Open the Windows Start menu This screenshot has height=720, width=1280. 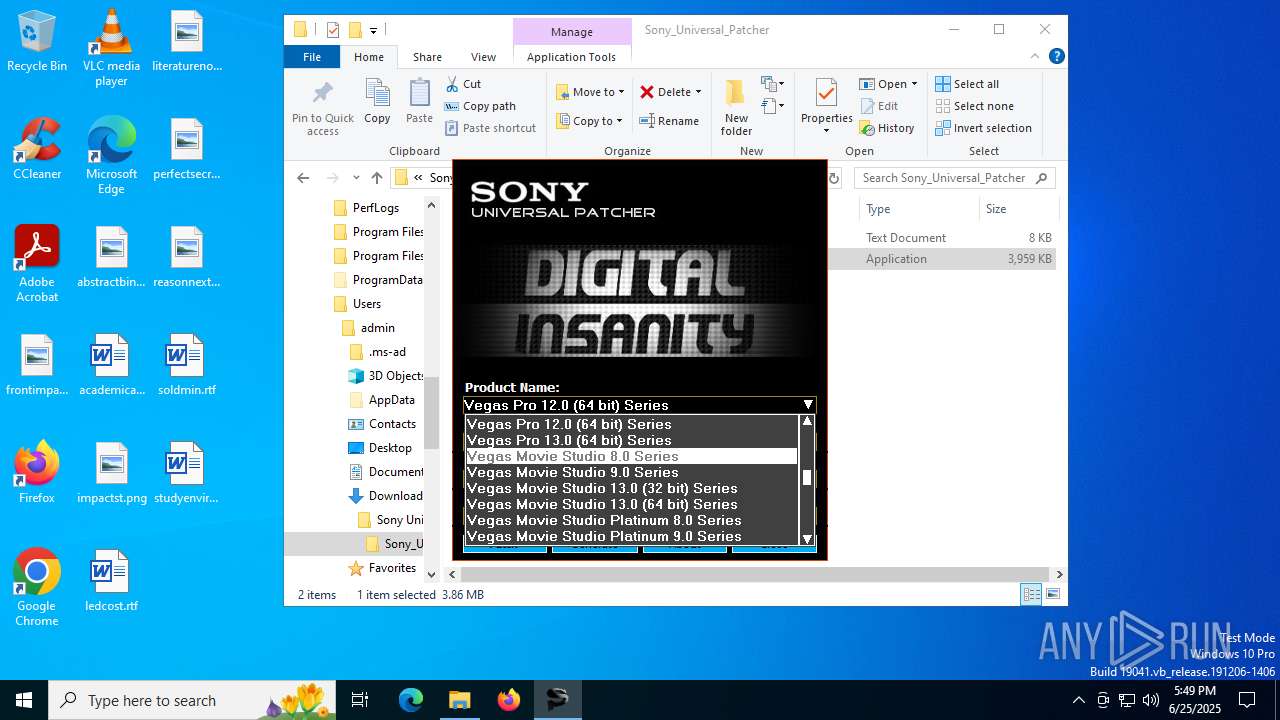point(24,700)
